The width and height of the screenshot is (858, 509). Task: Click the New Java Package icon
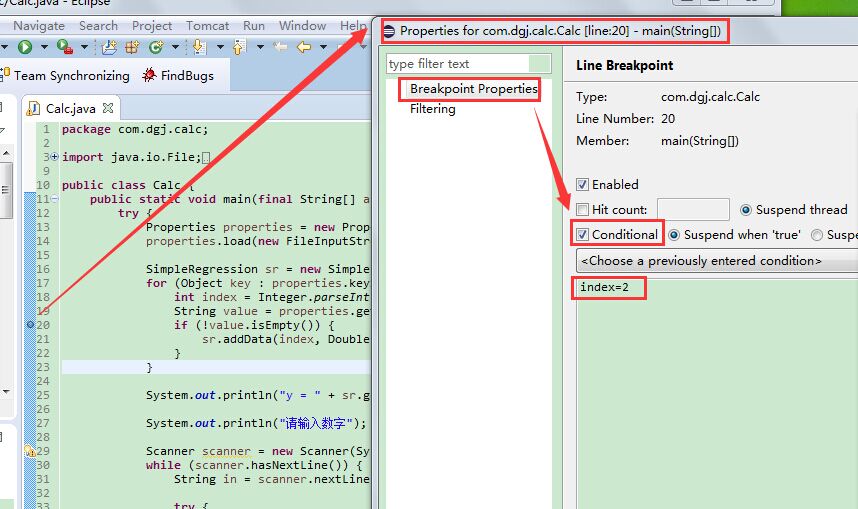click(x=132, y=47)
